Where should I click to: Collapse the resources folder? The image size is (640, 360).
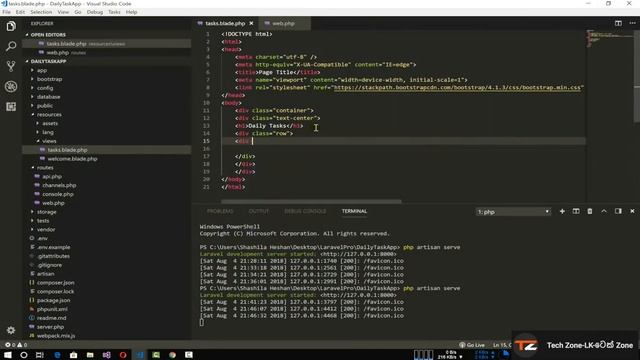[x=49, y=115]
